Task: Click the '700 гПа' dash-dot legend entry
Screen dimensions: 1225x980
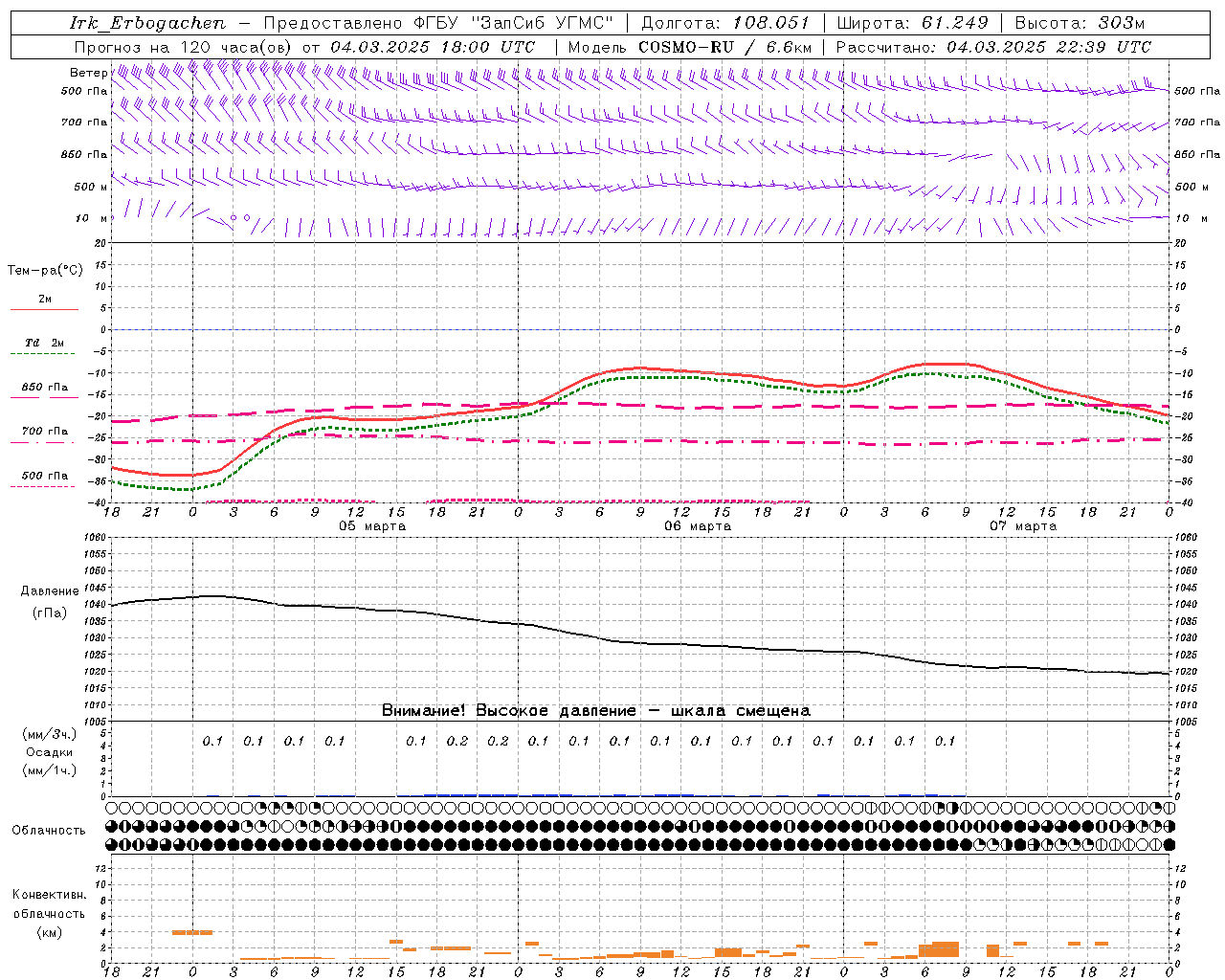Action: (x=45, y=432)
